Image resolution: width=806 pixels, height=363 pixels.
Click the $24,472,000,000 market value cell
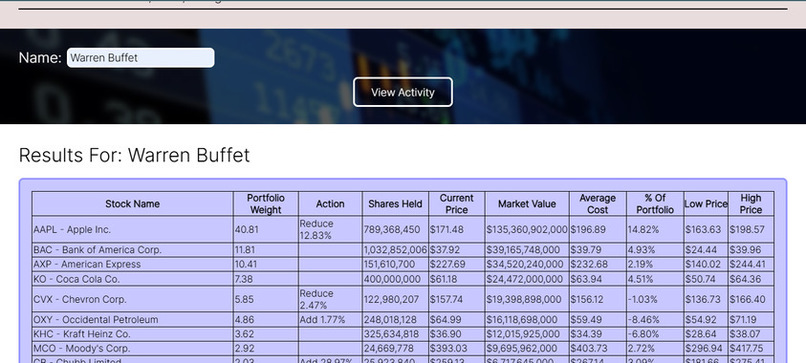click(527, 279)
